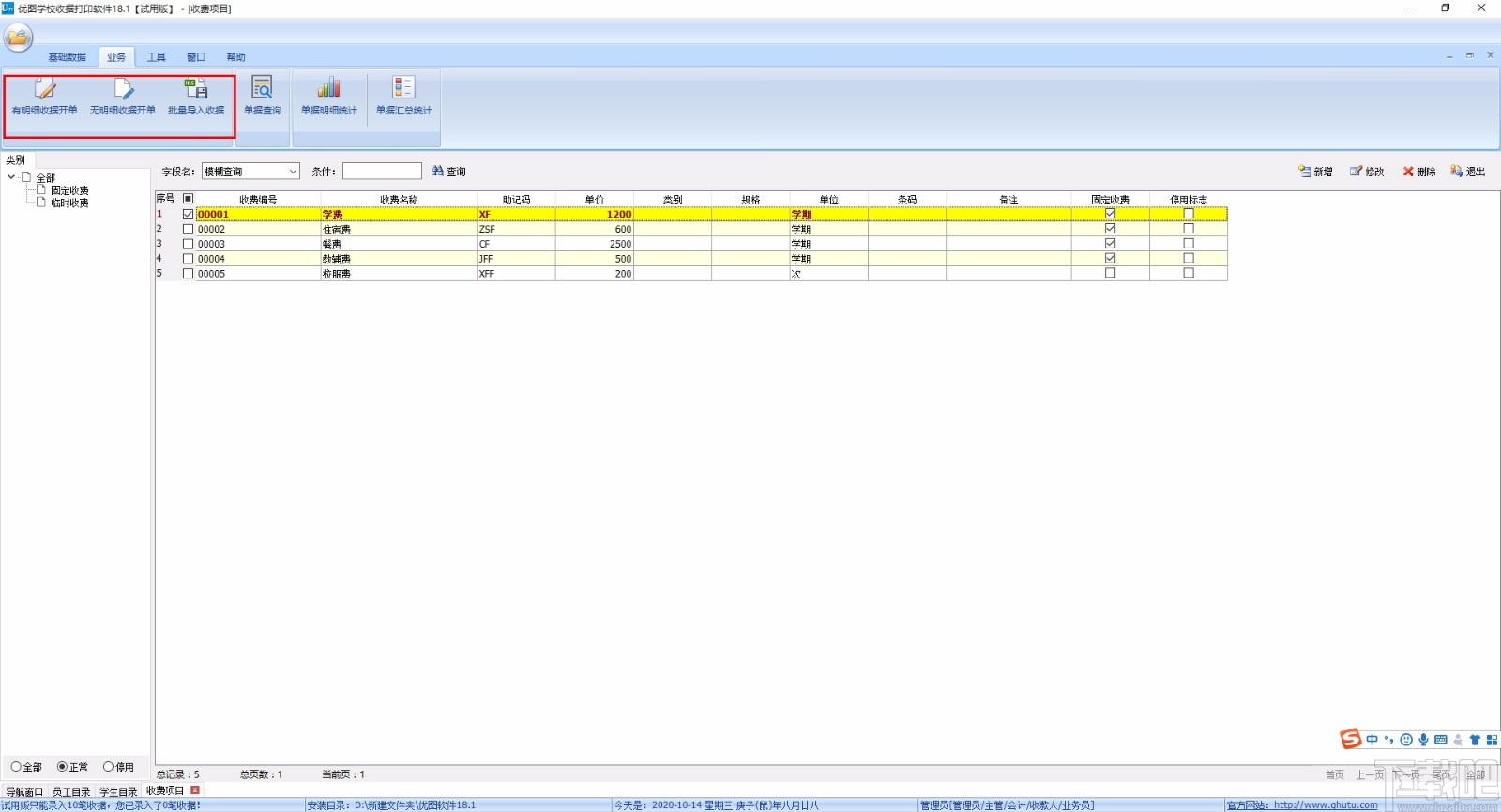Select the 停用 status radio button

(108, 767)
